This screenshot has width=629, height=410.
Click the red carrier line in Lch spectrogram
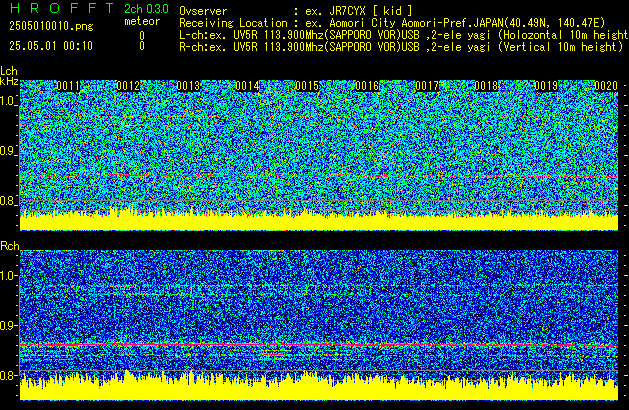tap(319, 176)
